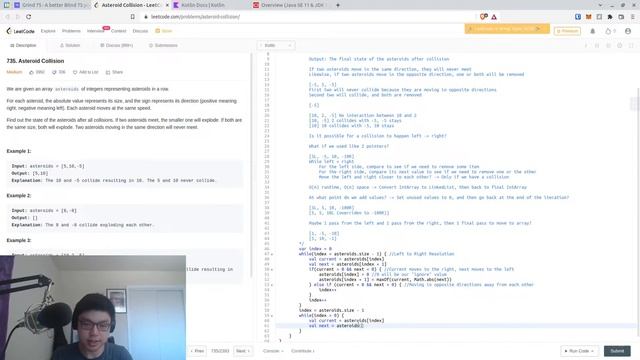
Task: Open a new browser tab
Action: (338, 5)
